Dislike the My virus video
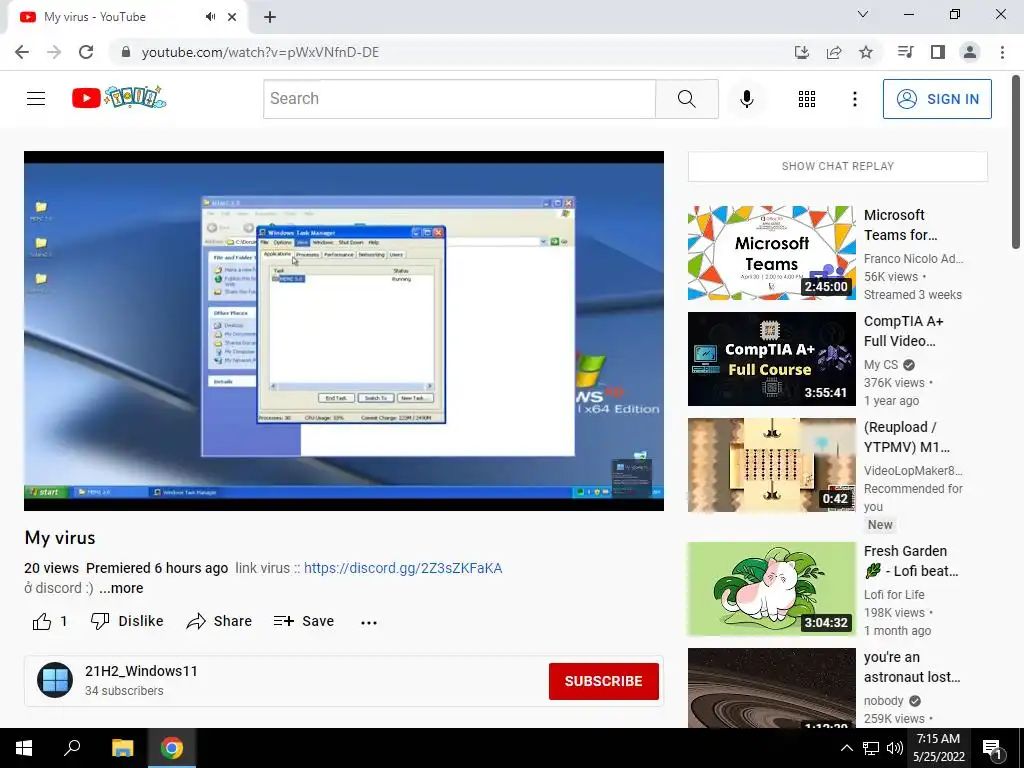 [x=127, y=621]
